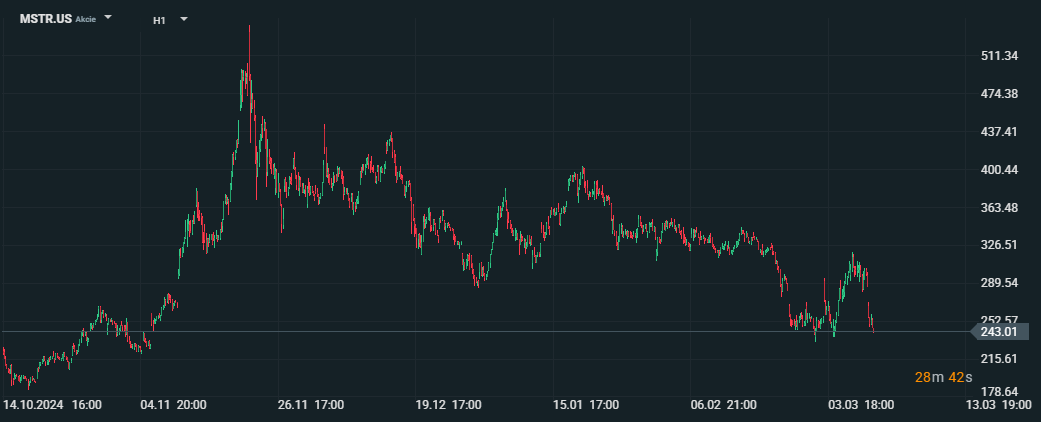Image resolution: width=1041 pixels, height=422 pixels.
Task: Click the H1 timeframe label
Action: point(159,20)
